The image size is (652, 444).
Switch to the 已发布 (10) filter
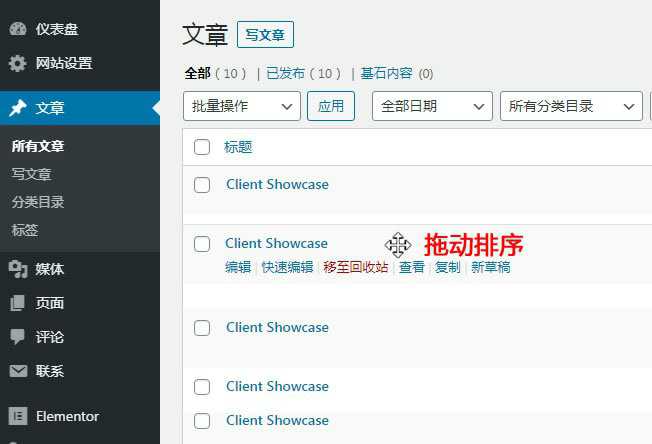click(304, 74)
